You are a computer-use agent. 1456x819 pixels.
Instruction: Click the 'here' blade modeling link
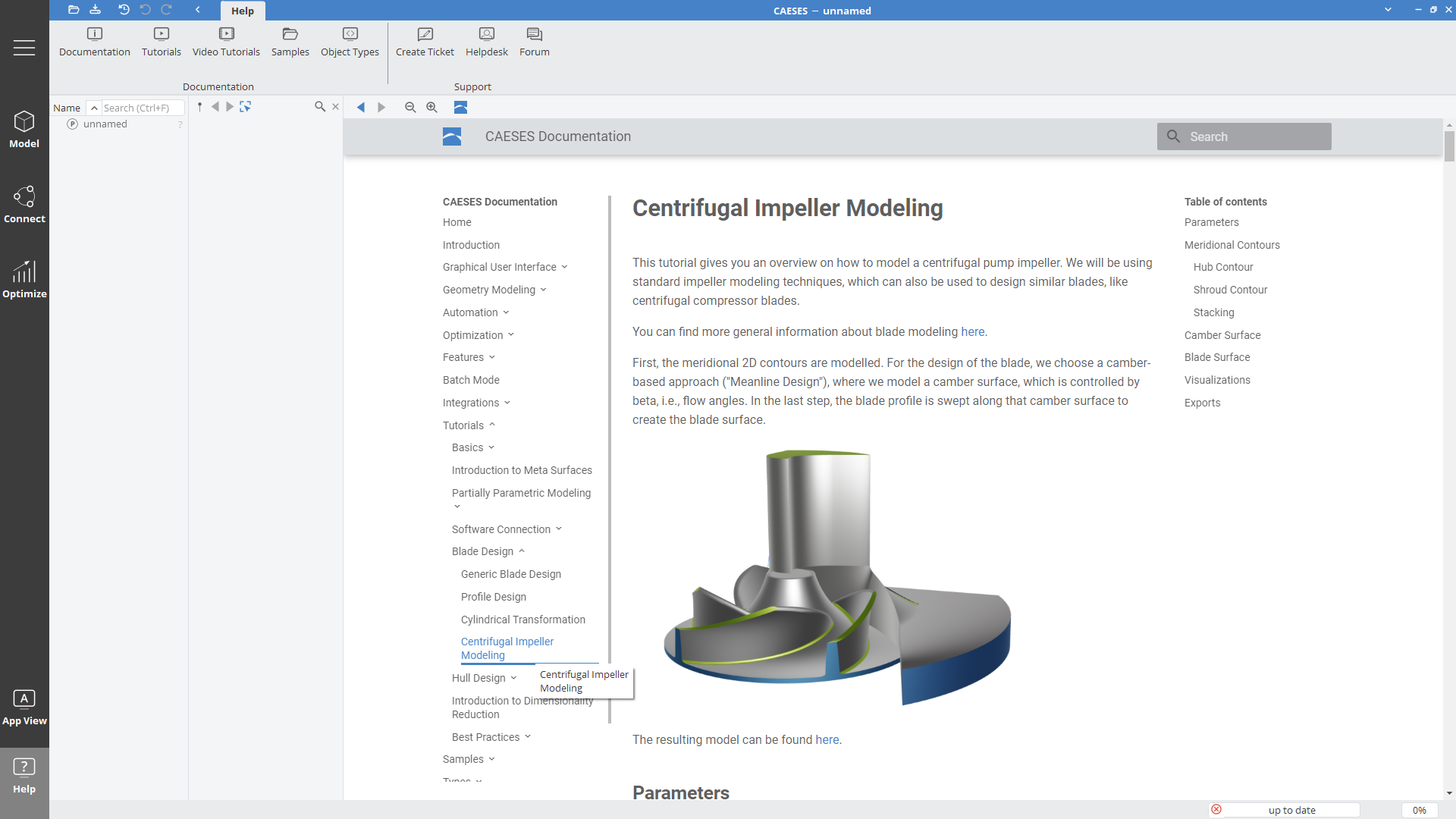tap(972, 331)
